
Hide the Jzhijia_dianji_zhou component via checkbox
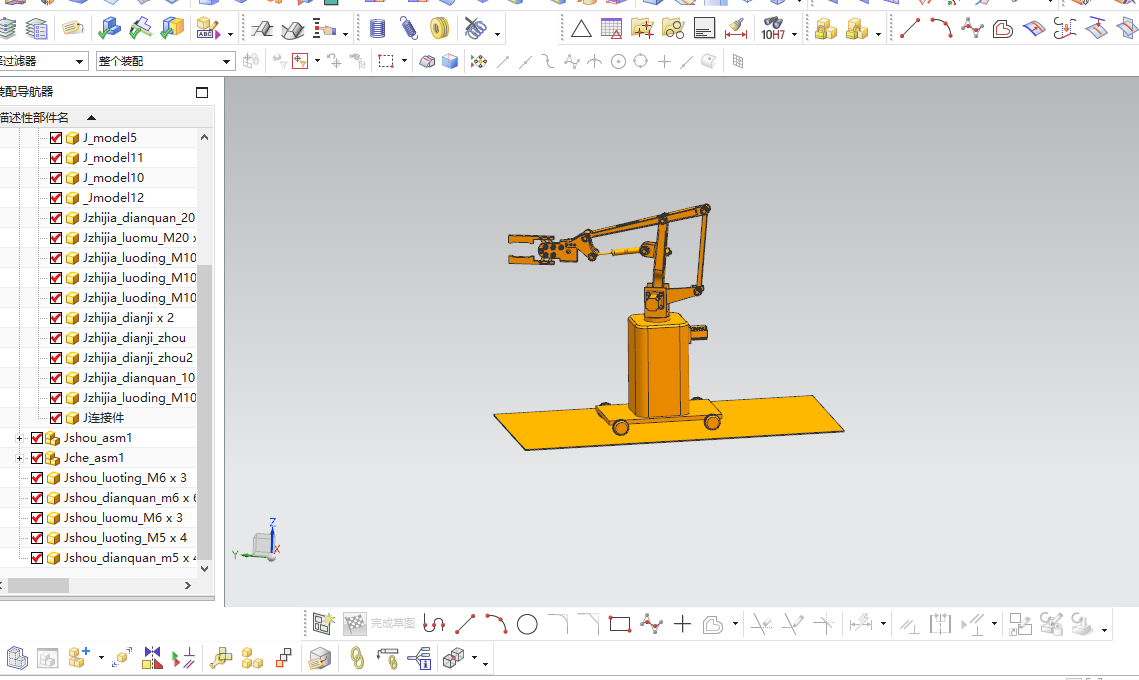pos(56,338)
